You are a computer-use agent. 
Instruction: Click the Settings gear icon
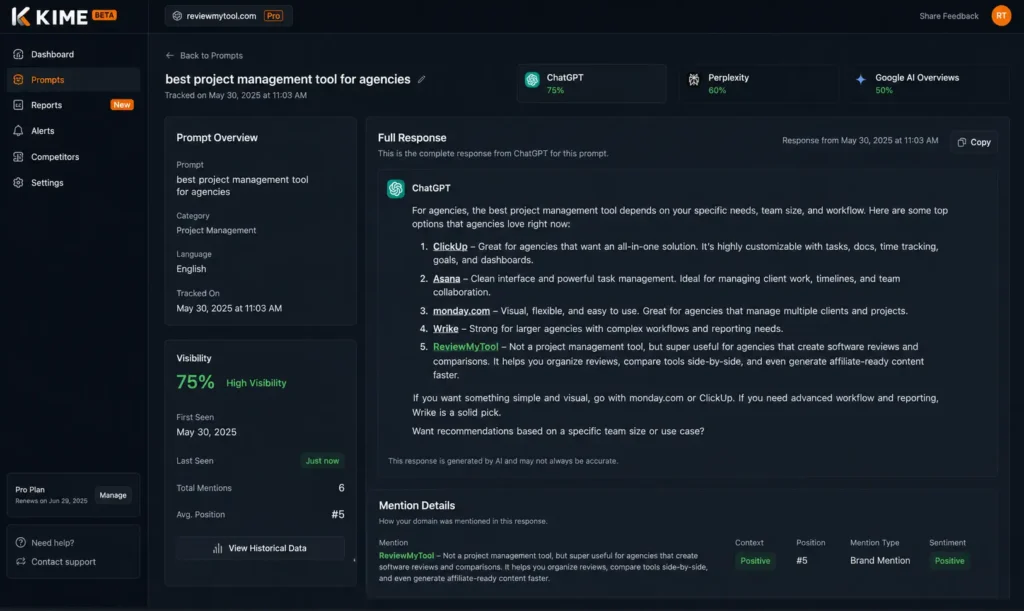[x=18, y=183]
